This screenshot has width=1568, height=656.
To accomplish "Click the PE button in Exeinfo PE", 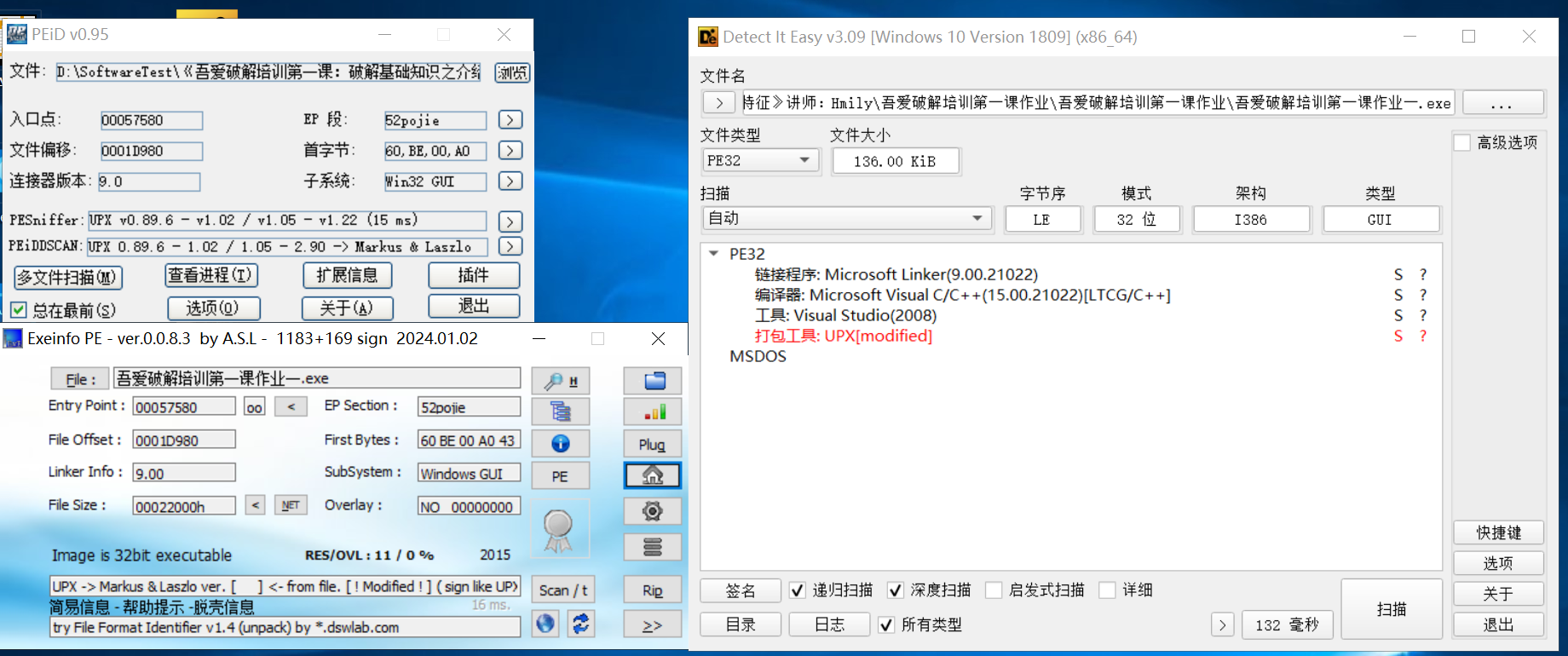I will [x=560, y=475].
